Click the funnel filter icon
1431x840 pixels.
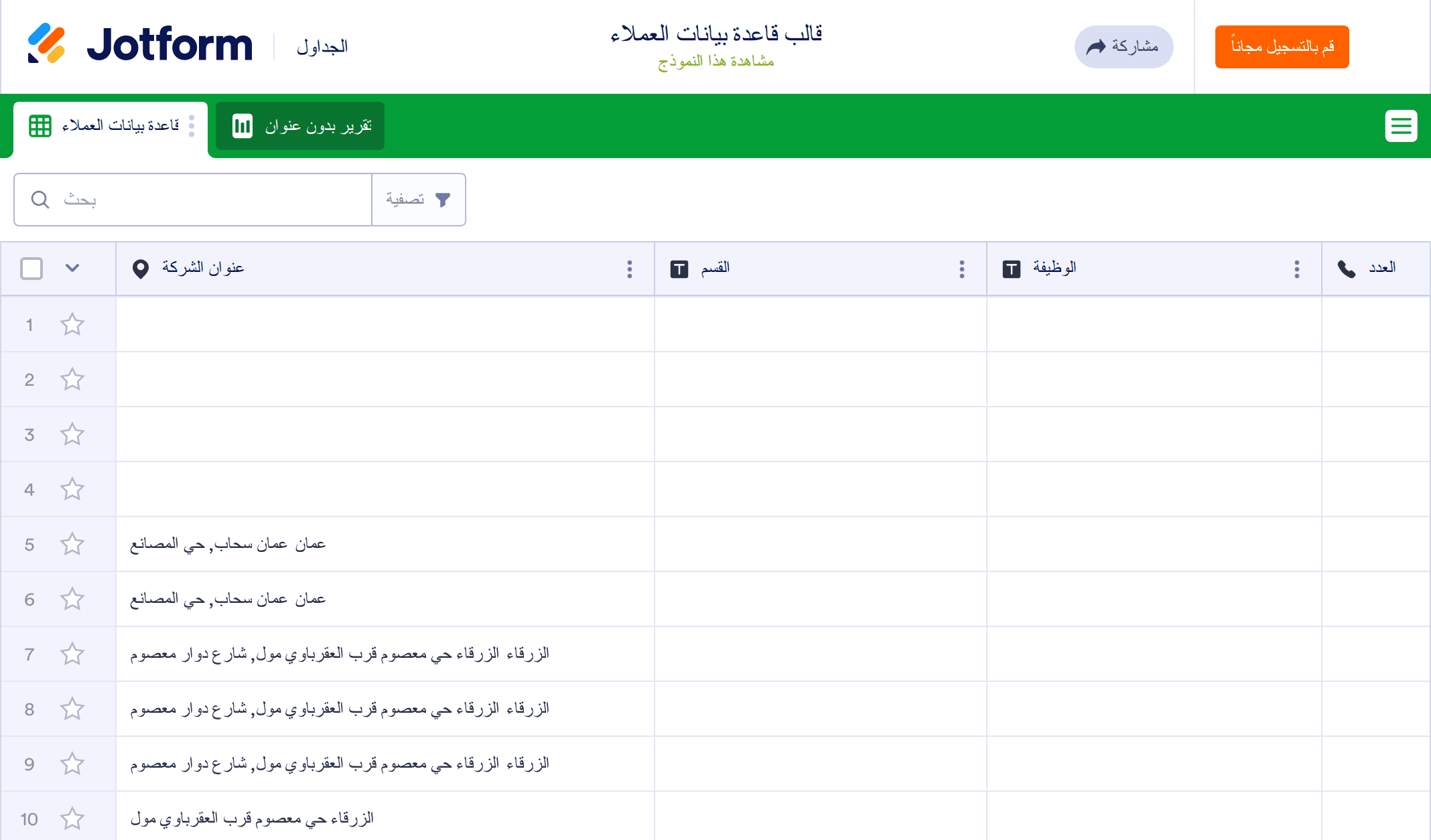pos(443,200)
